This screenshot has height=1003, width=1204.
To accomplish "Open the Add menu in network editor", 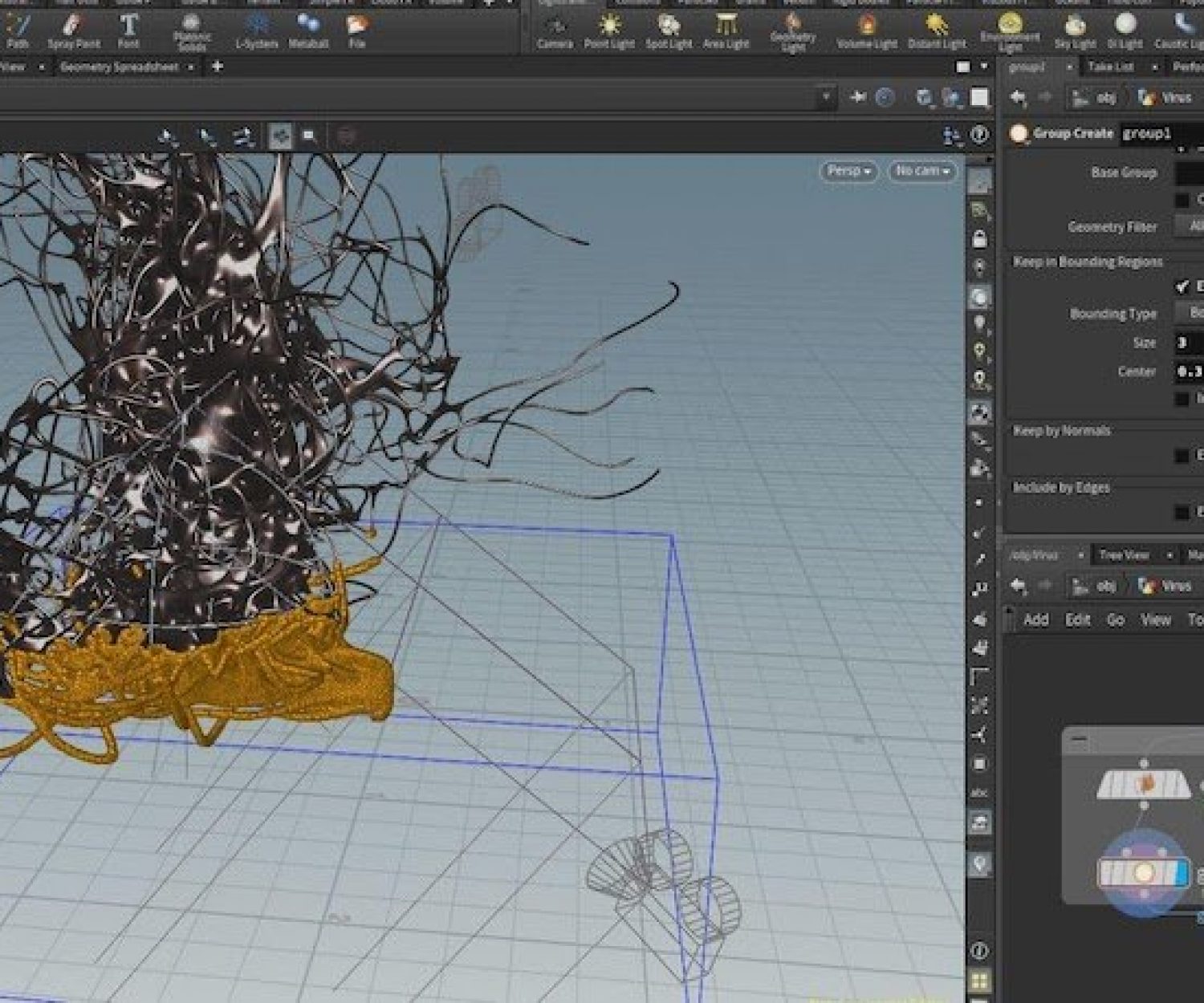I will [x=1035, y=619].
